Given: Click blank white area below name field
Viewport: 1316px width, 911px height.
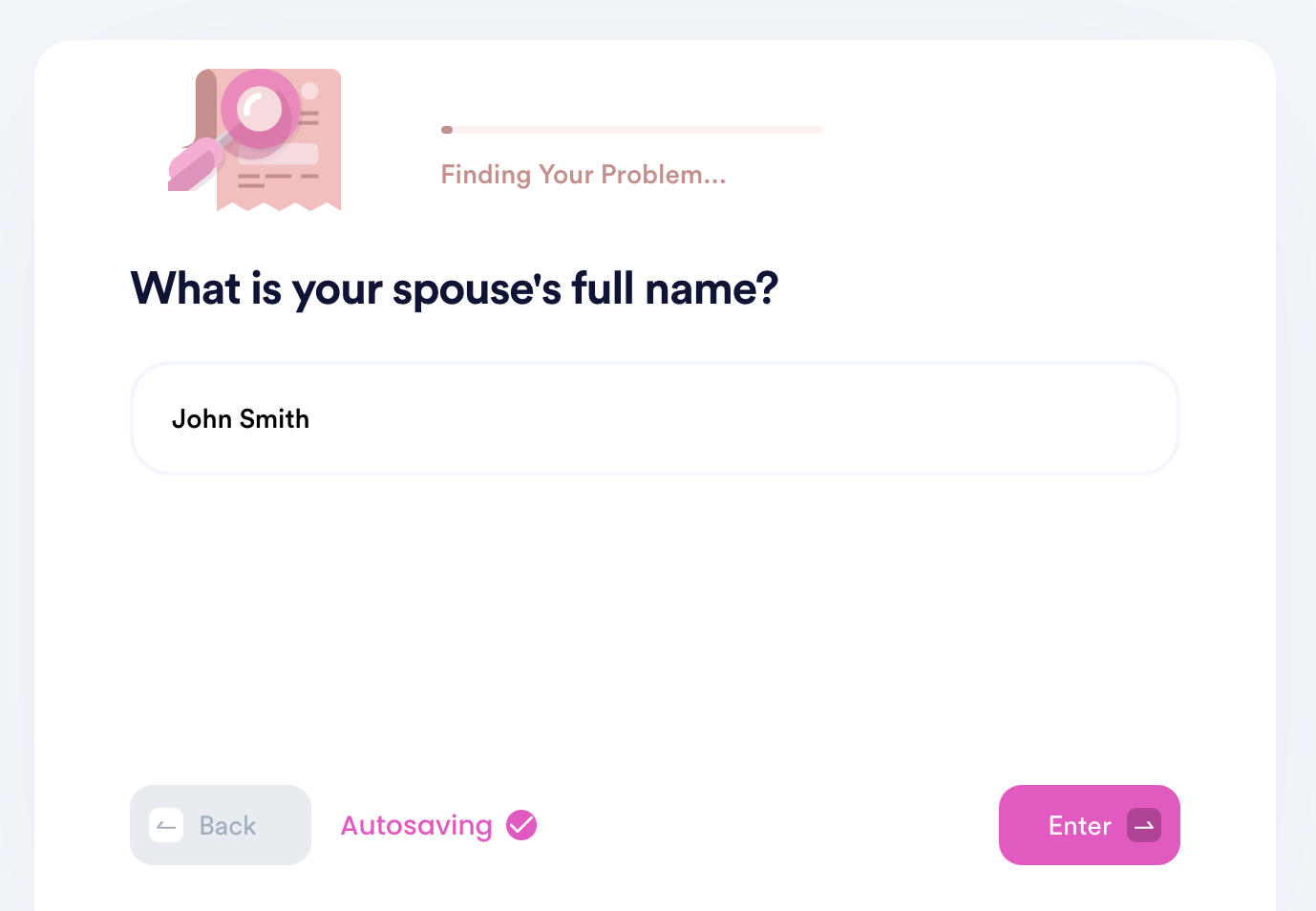Looking at the screenshot, I should 655,621.
